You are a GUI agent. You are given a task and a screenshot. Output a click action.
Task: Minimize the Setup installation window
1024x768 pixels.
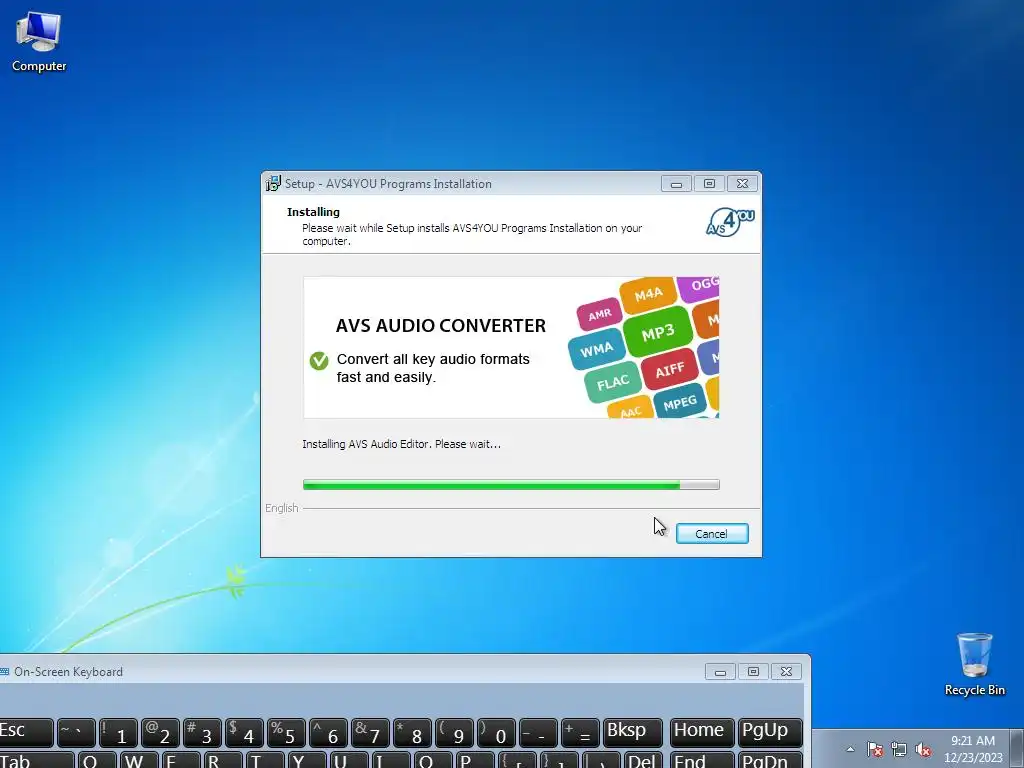click(x=677, y=184)
